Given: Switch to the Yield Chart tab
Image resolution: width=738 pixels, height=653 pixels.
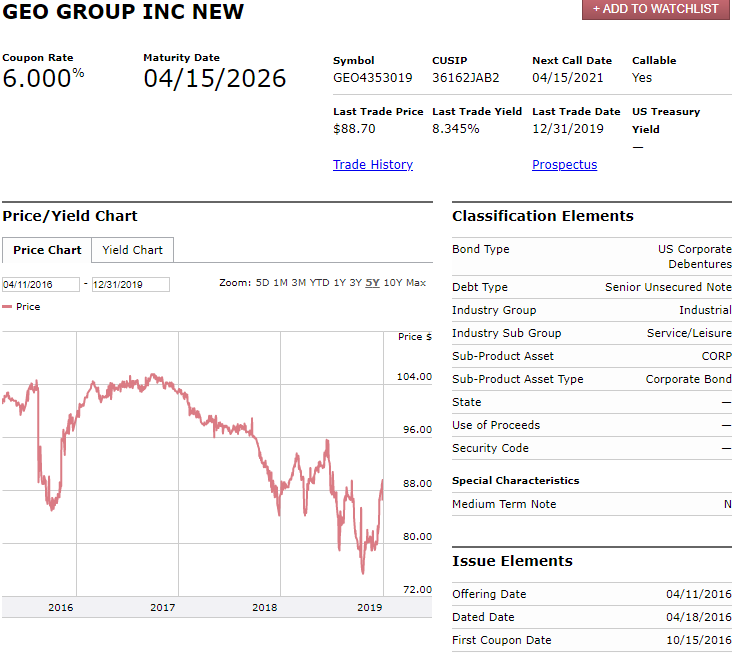Looking at the screenshot, I should [132, 250].
